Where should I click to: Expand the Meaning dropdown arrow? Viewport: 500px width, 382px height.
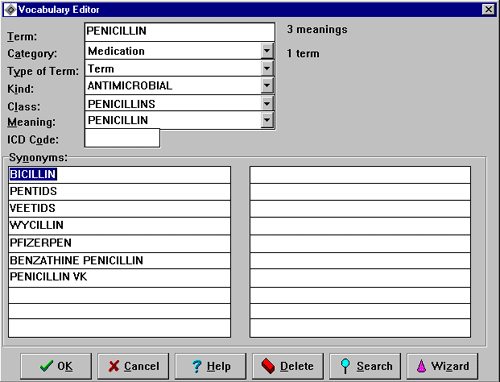pyautogui.click(x=267, y=120)
